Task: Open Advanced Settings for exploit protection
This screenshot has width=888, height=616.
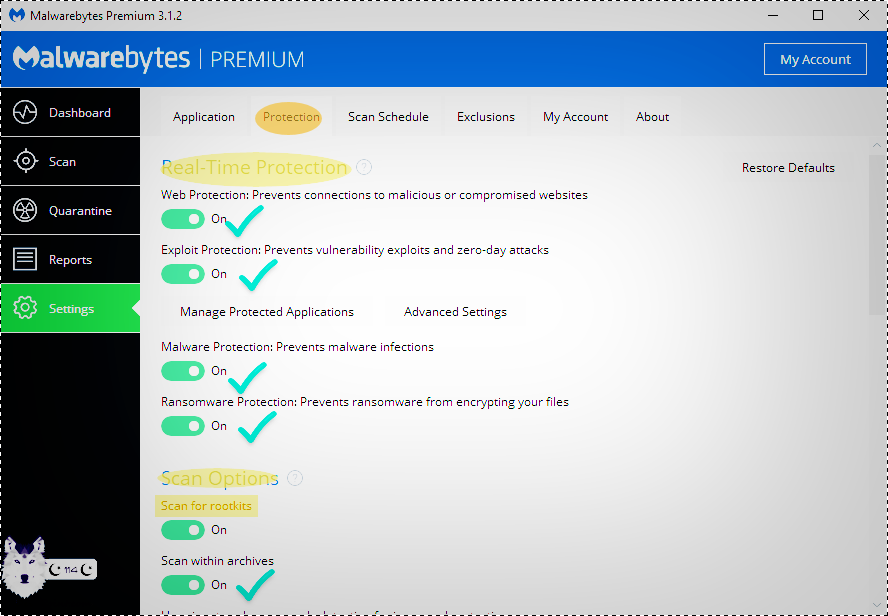Action: pyautogui.click(x=455, y=312)
